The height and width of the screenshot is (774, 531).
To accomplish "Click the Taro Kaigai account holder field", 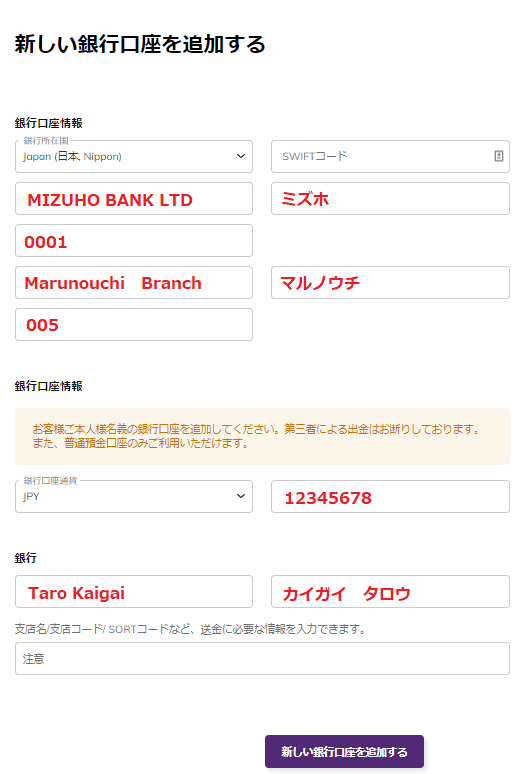I will click(134, 591).
